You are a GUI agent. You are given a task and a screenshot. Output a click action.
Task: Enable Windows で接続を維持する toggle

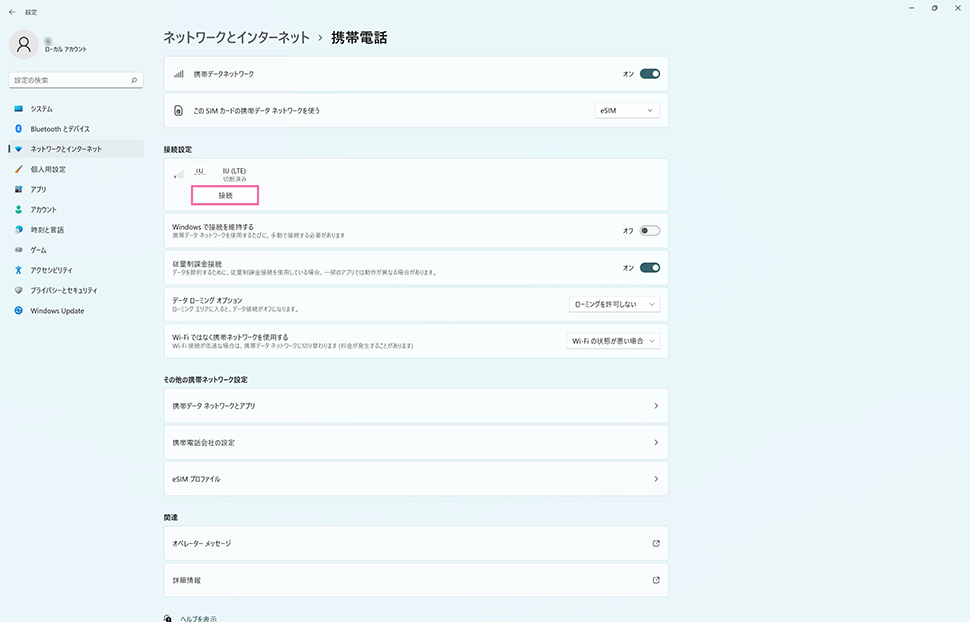tap(650, 230)
